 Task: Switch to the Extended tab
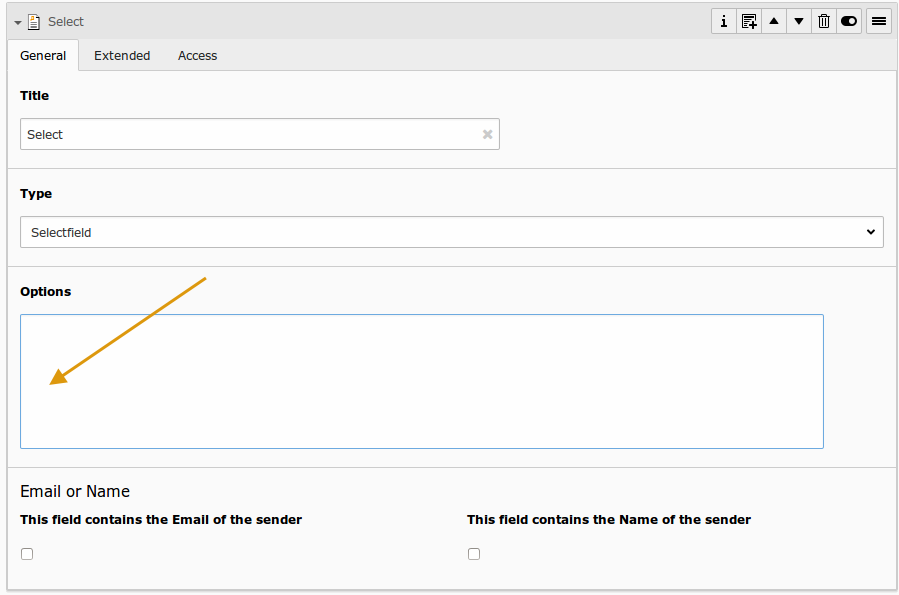pyautogui.click(x=121, y=55)
